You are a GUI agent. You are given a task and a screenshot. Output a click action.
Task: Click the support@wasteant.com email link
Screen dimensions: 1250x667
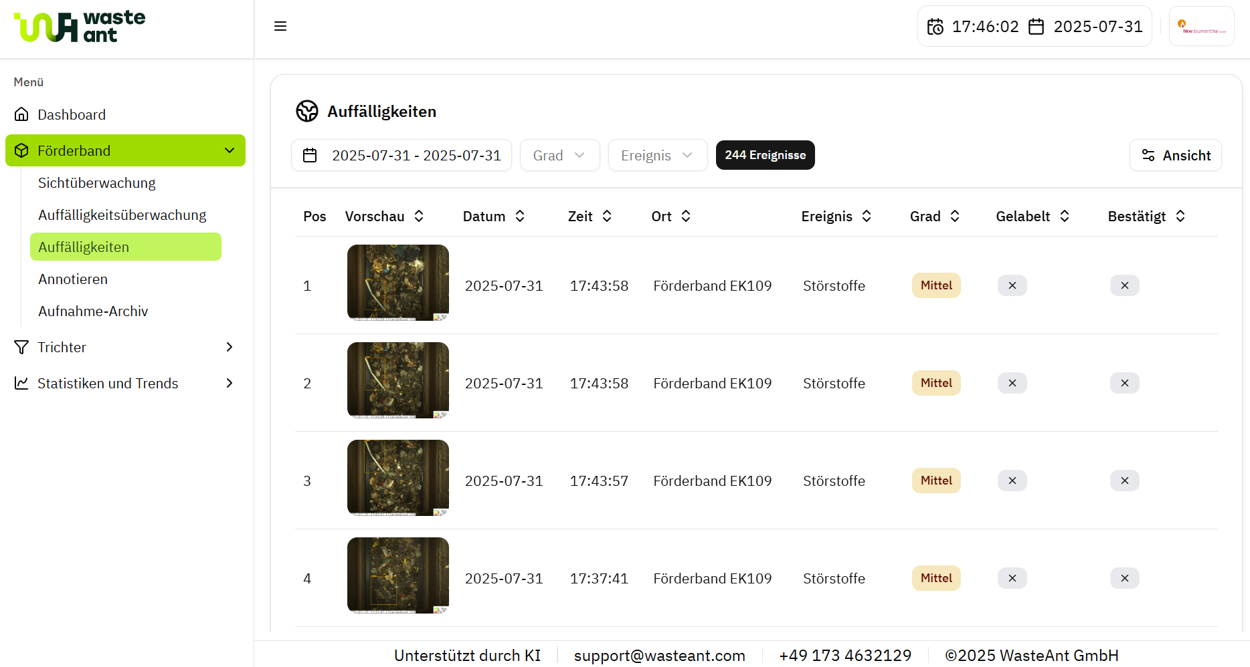[660, 656]
